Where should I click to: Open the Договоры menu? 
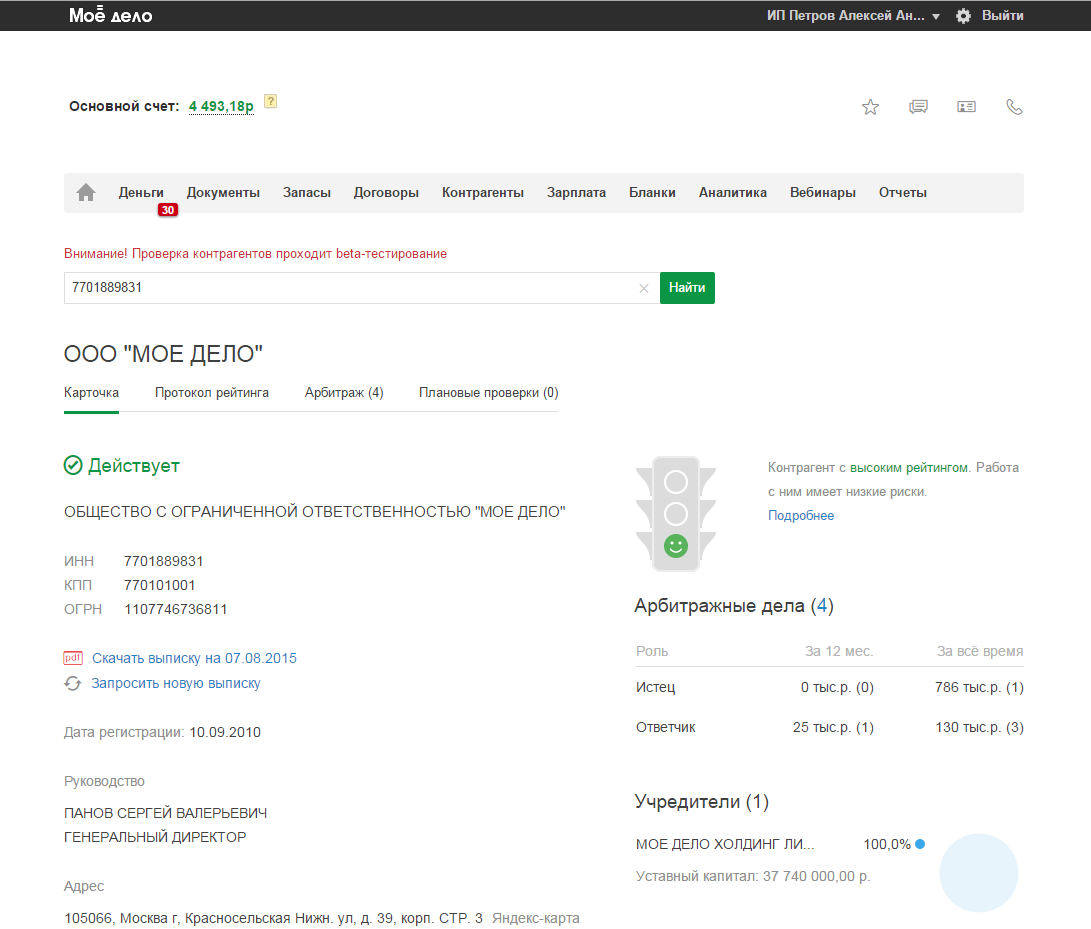386,193
